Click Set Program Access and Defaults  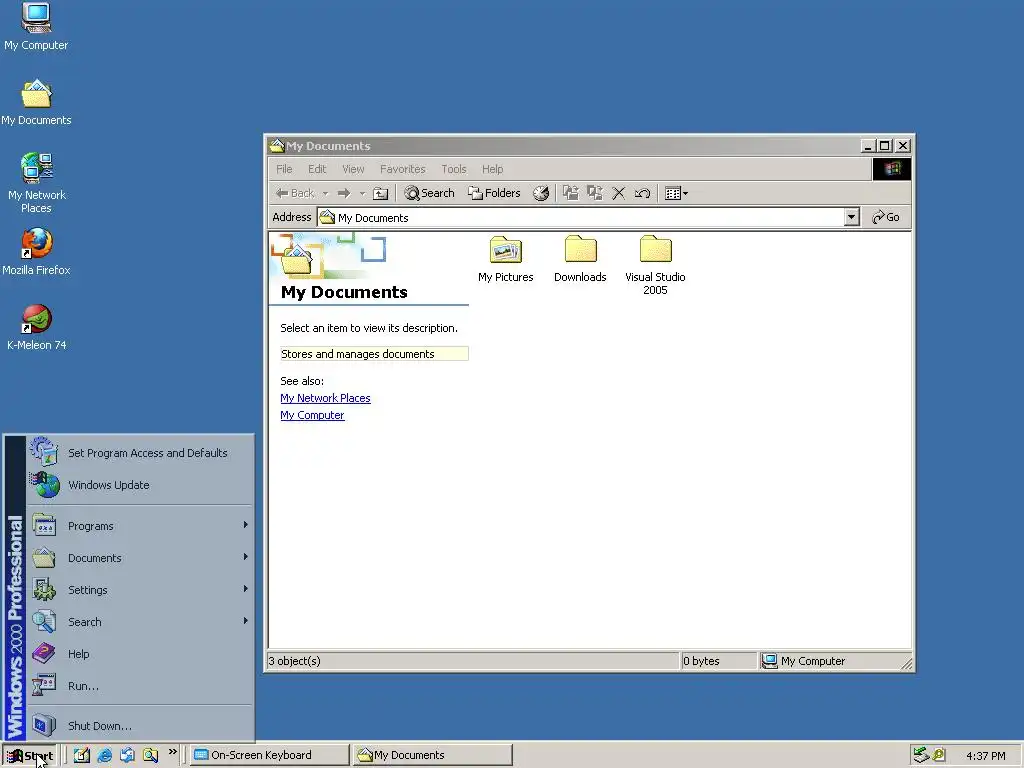[140, 453]
